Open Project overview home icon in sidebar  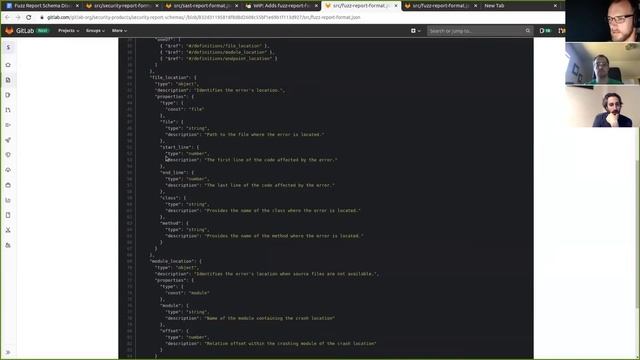pos(8,65)
